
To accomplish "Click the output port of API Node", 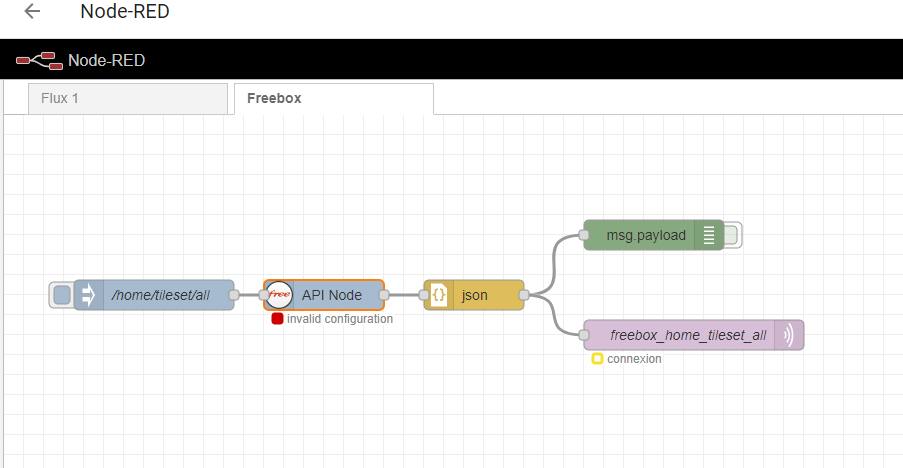I will [x=384, y=295].
